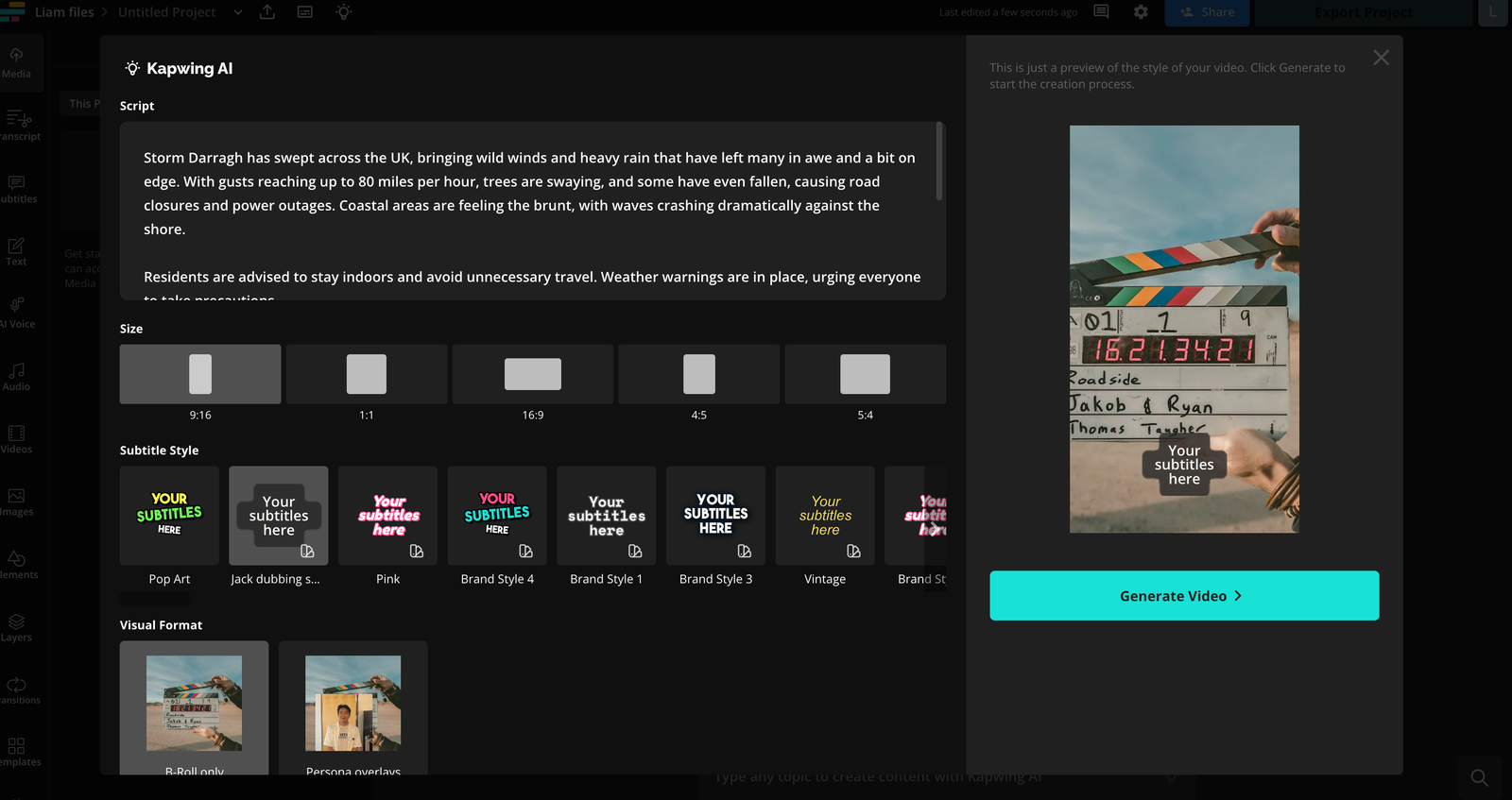Open the Media panel in sidebar

click(17, 62)
